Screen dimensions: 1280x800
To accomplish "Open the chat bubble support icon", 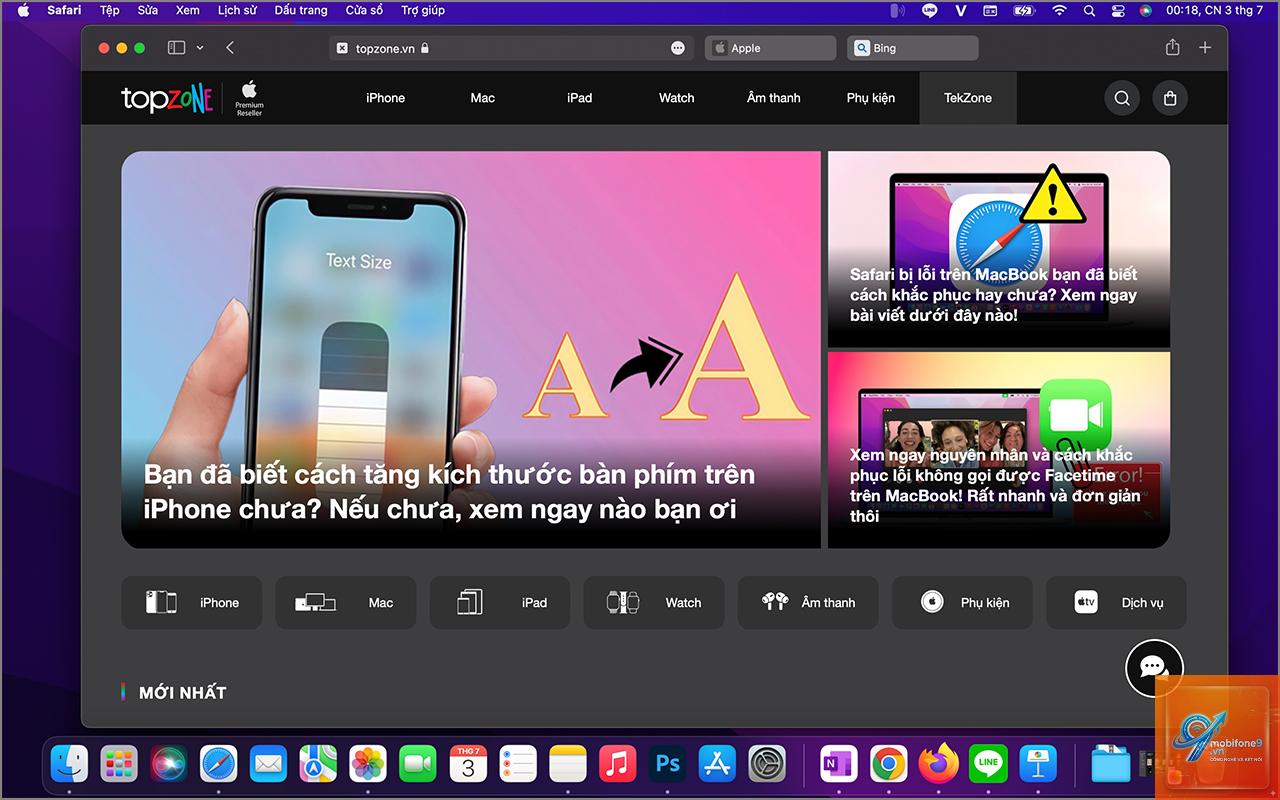I will [x=1154, y=668].
